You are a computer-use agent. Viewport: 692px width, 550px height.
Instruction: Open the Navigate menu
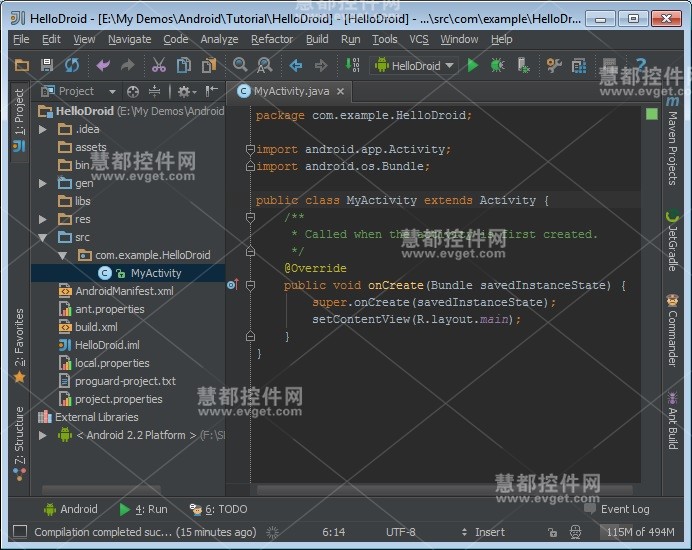tap(129, 39)
